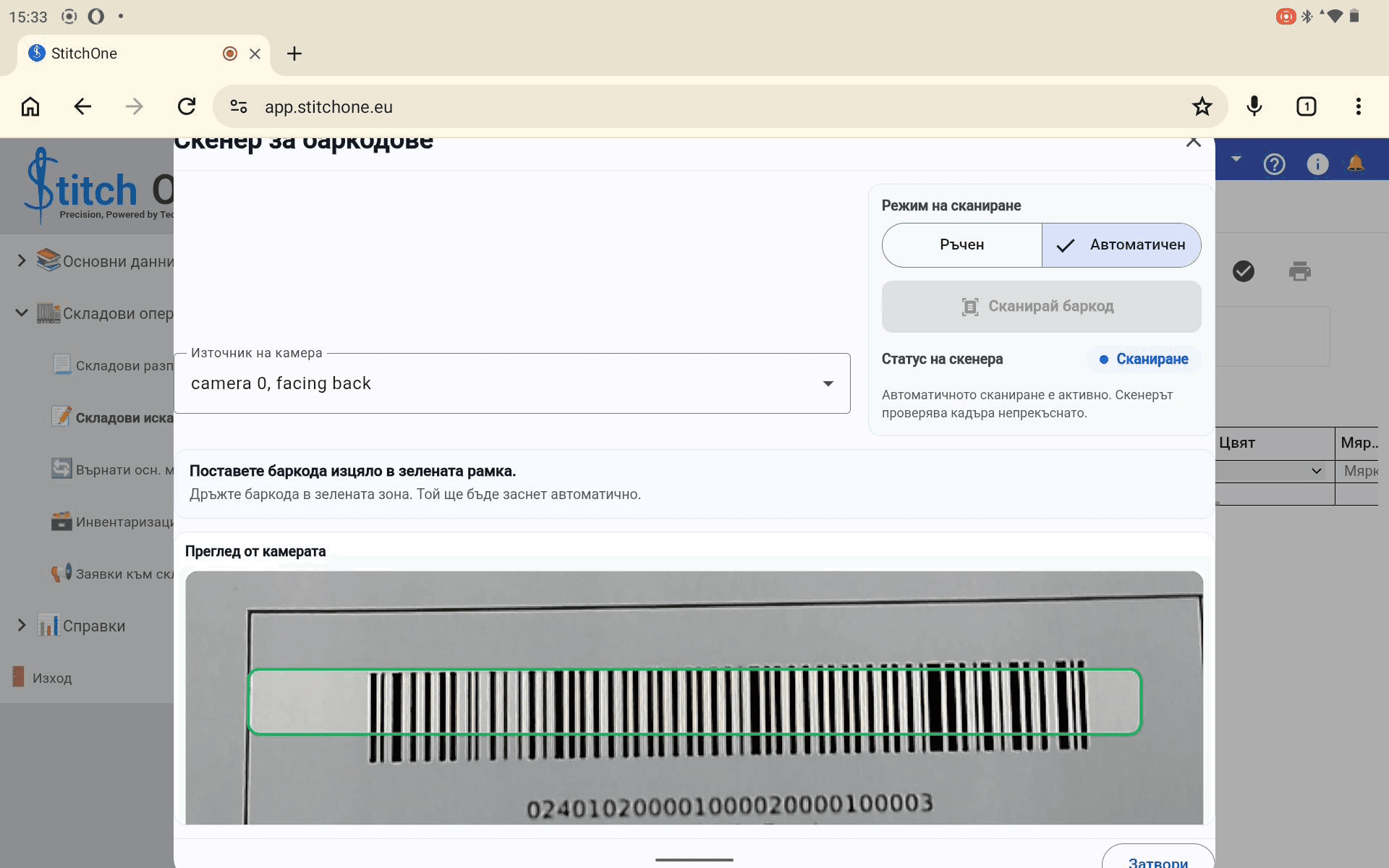
Task: Switch scan mode to Ръчен
Action: click(x=961, y=245)
